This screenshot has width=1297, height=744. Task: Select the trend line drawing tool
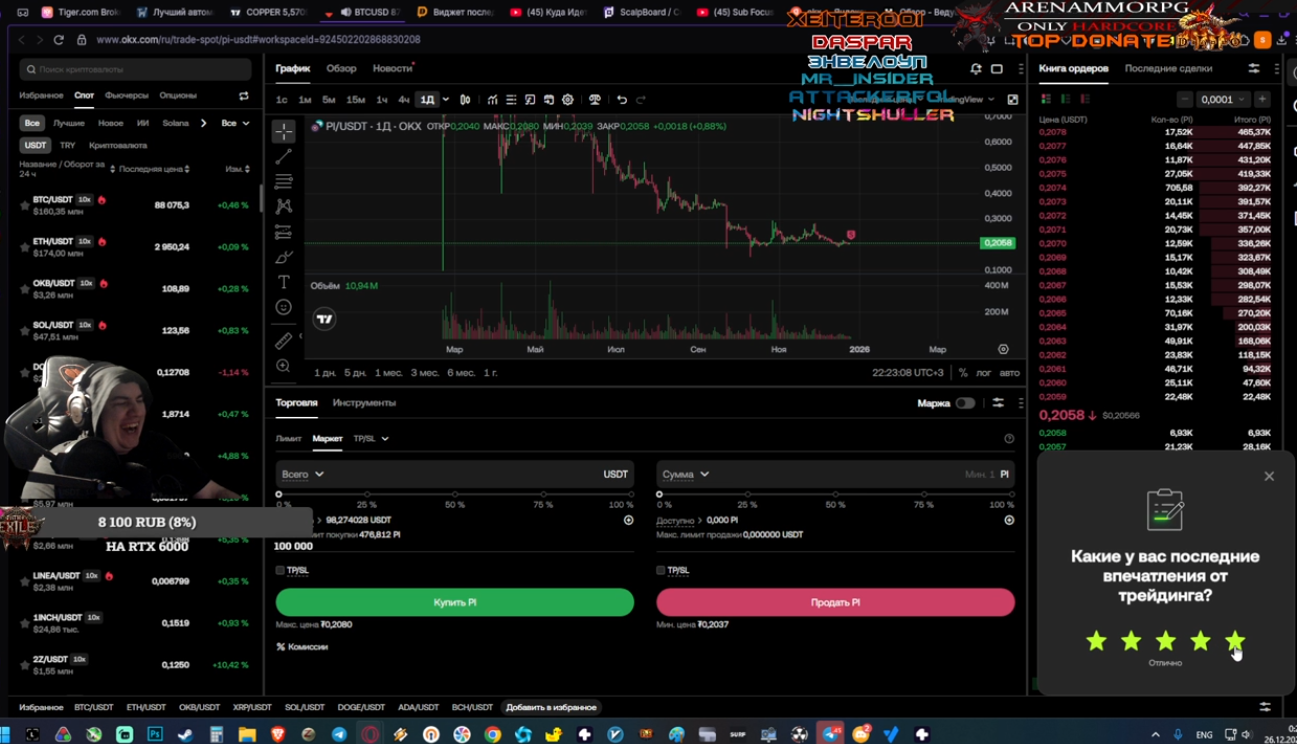click(x=284, y=157)
